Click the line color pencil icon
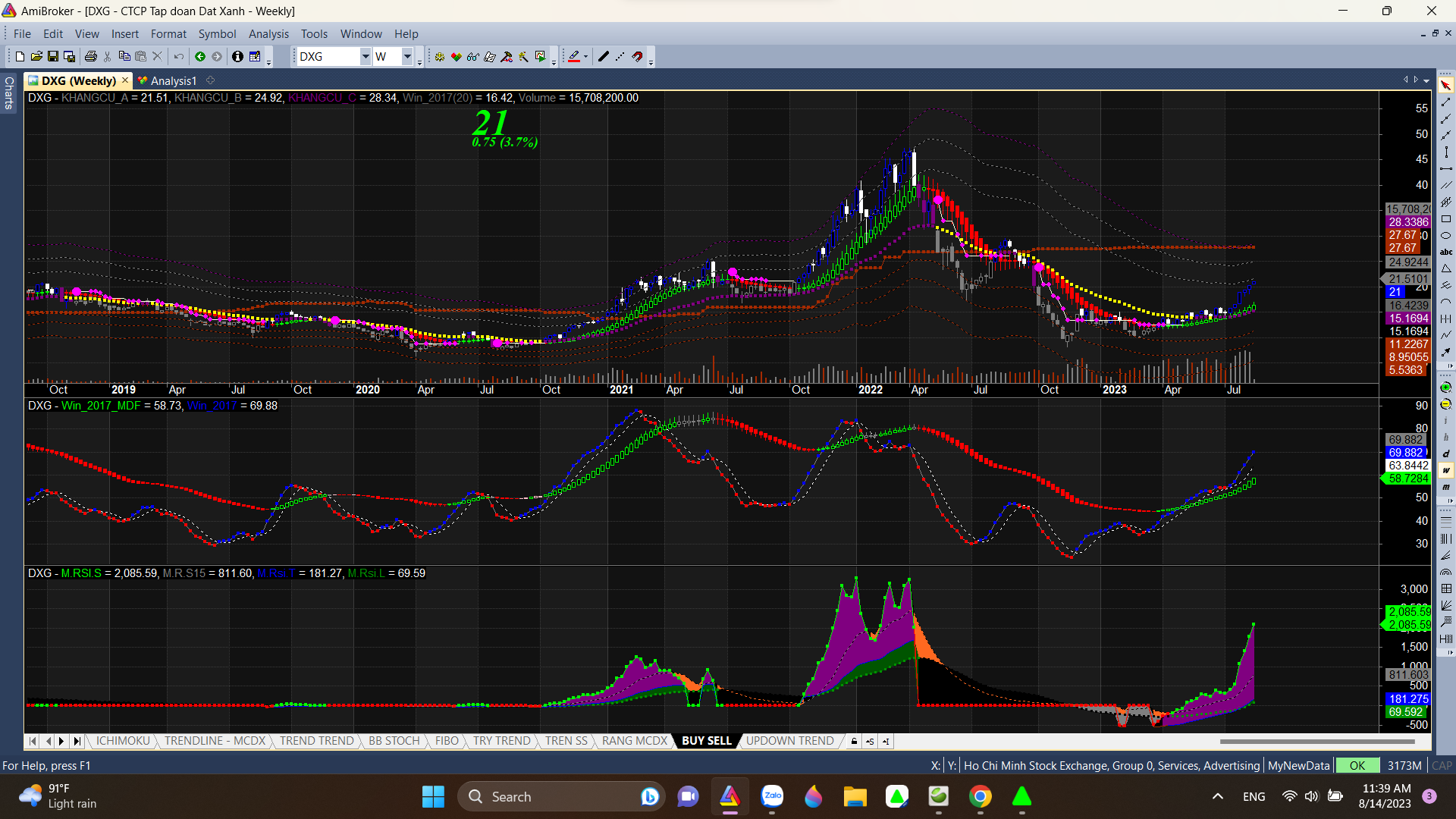The height and width of the screenshot is (819, 1456). 574,57
